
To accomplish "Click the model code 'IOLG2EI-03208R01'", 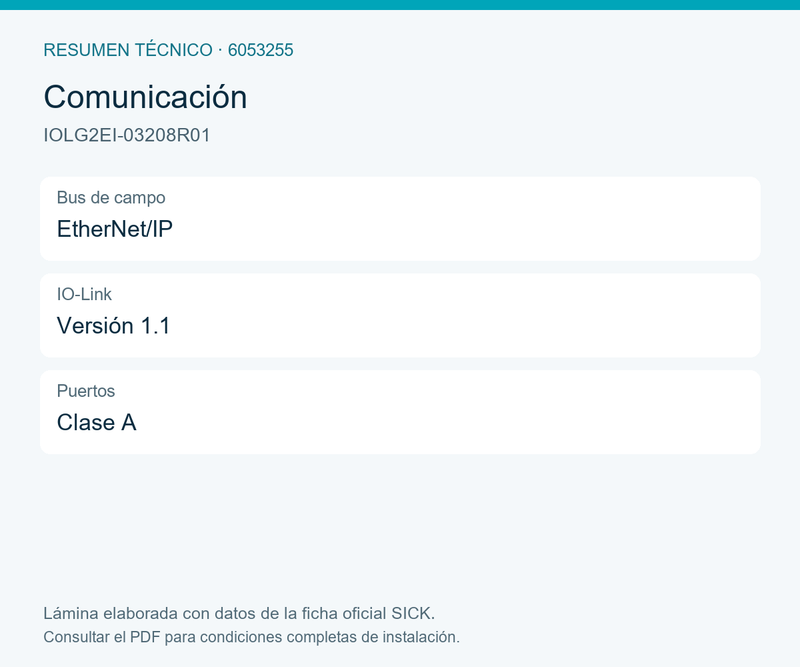I will 127,135.
